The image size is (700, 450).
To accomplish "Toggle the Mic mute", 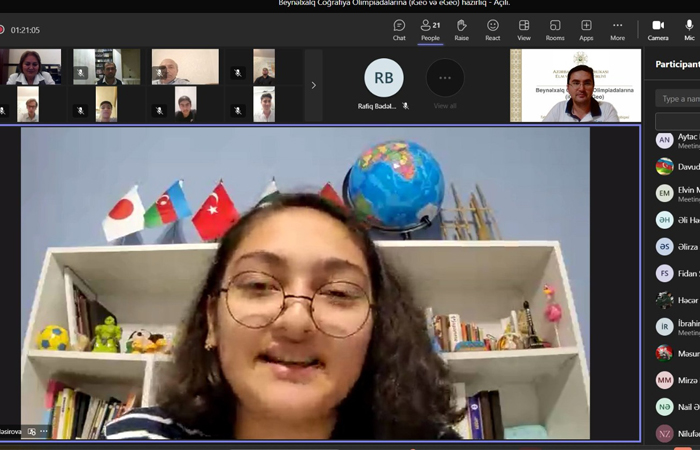I will (x=689, y=30).
